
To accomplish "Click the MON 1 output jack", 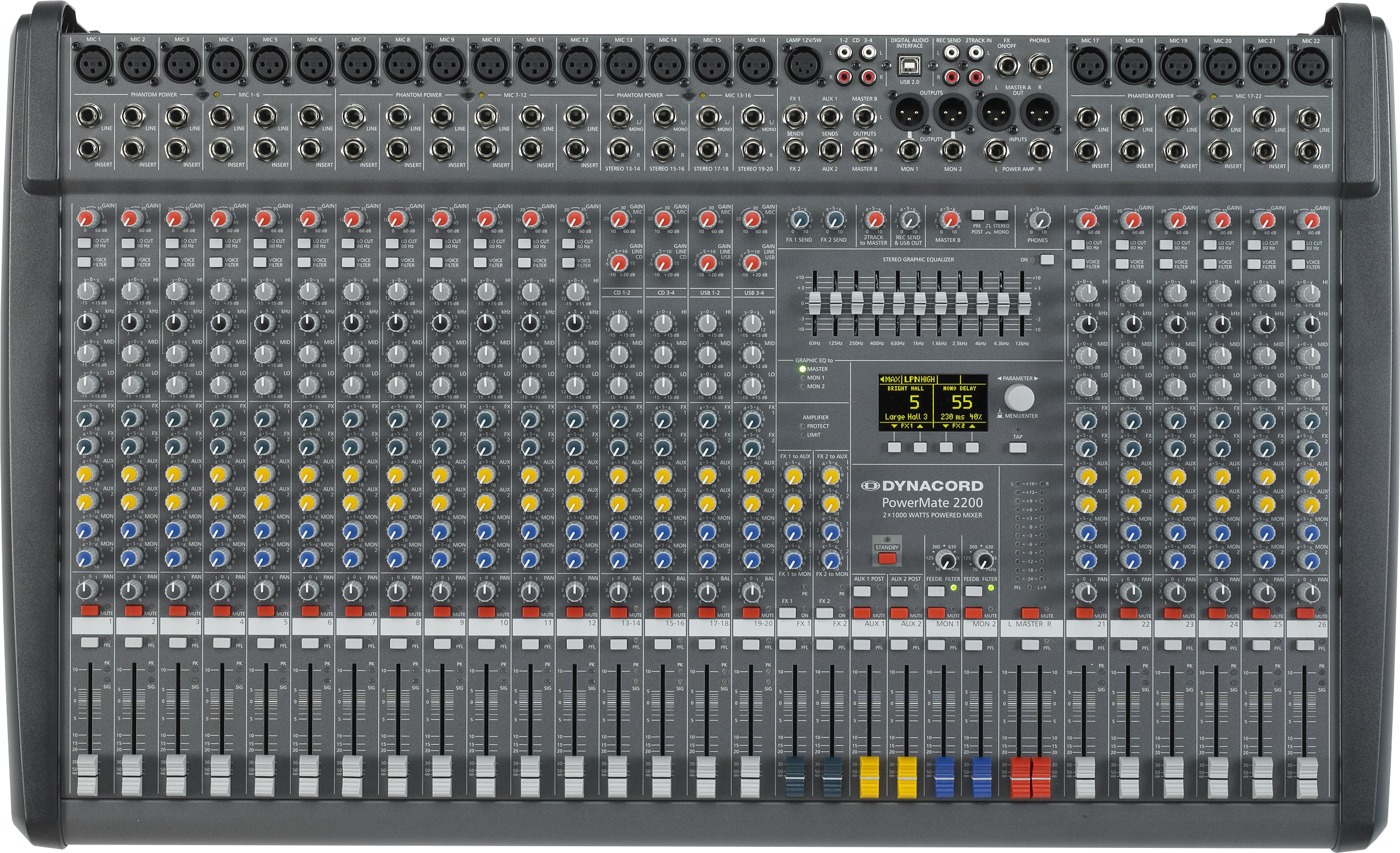I will [909, 151].
